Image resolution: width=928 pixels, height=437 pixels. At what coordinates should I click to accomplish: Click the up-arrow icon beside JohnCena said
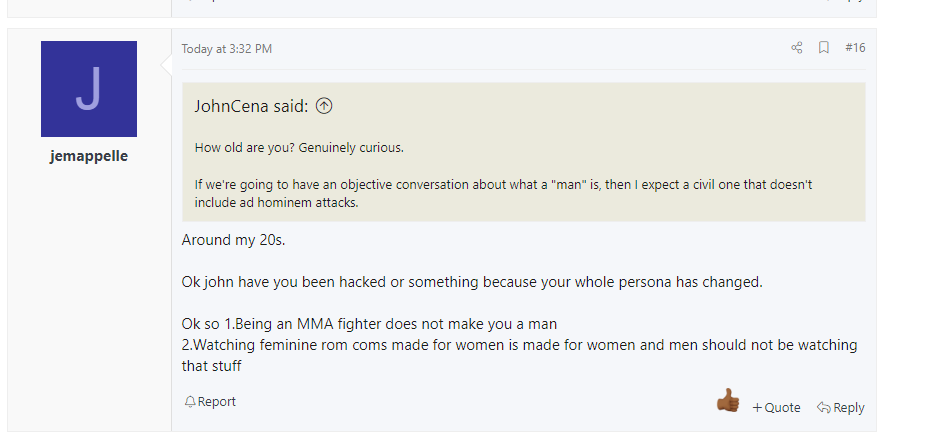[x=324, y=106]
